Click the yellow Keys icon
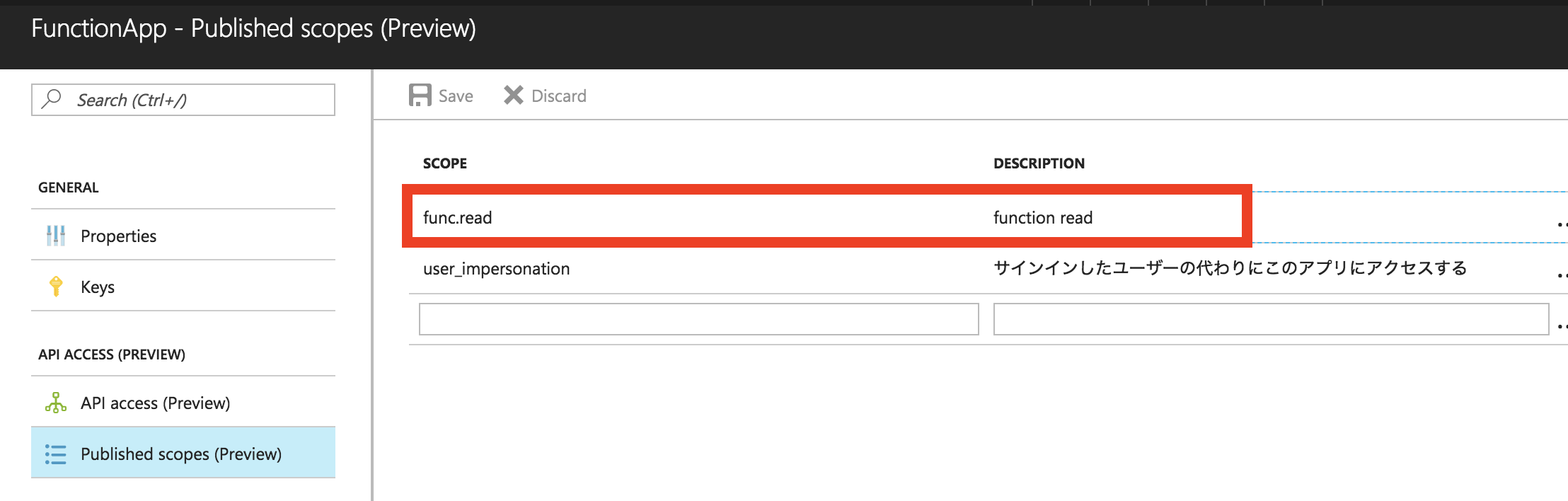 (x=56, y=286)
